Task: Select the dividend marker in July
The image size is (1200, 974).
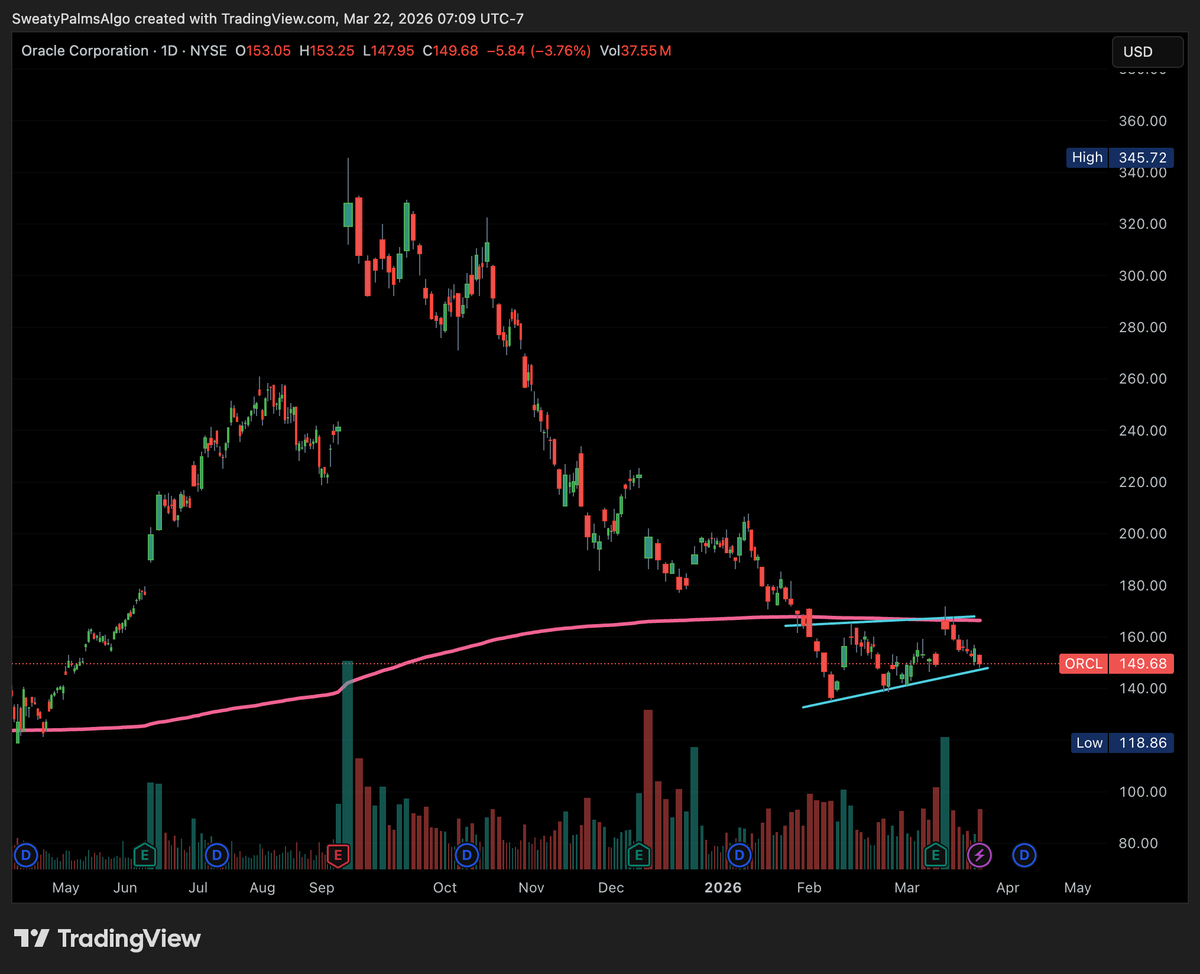Action: click(216, 855)
